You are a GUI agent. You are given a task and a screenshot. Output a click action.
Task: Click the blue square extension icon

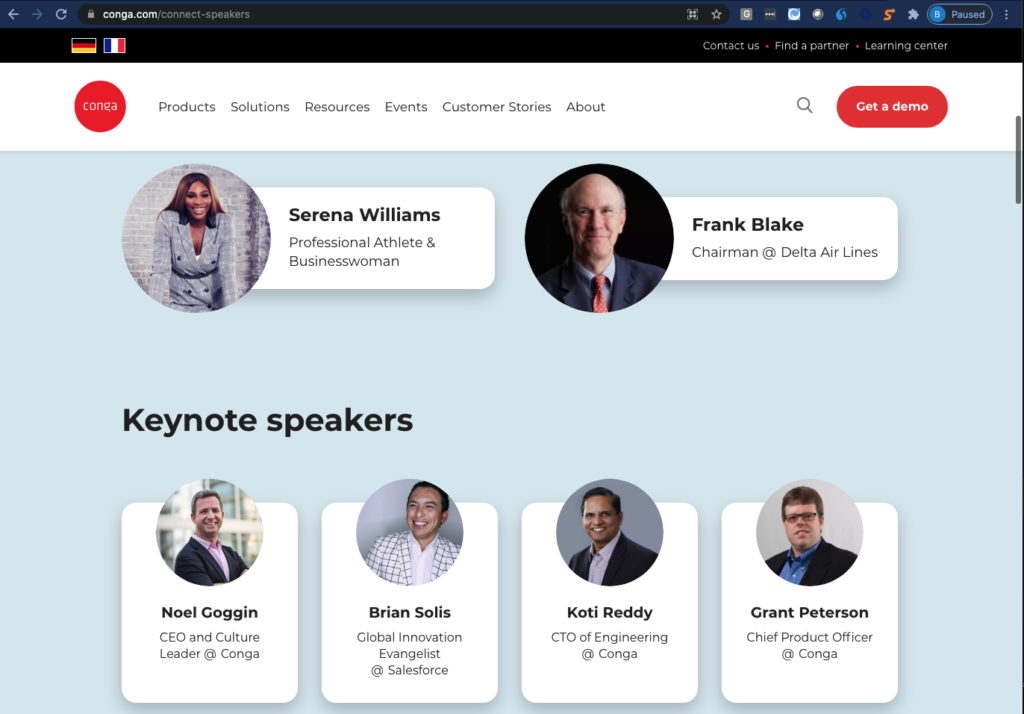pyautogui.click(x=794, y=14)
